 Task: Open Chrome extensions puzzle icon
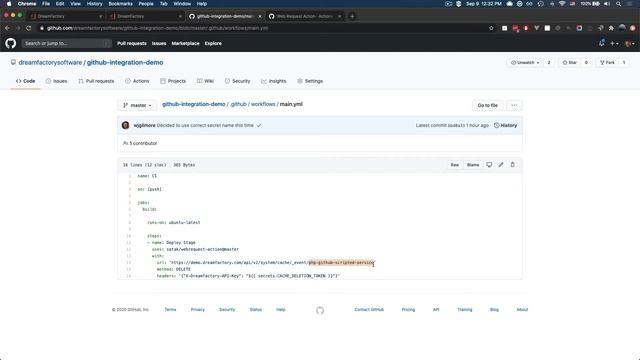click(611, 28)
